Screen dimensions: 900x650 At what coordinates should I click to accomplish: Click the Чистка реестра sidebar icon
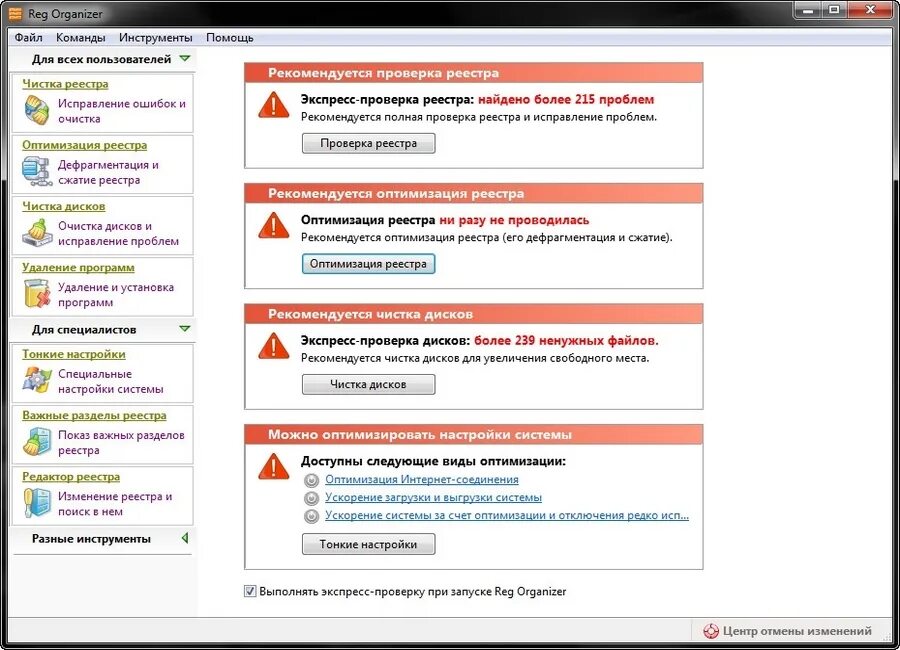(37, 110)
